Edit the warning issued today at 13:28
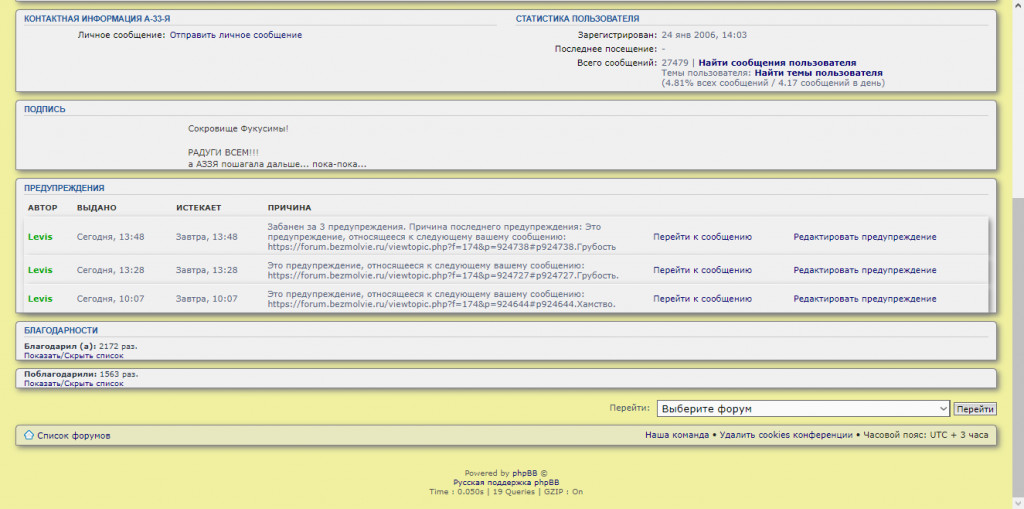The height and width of the screenshot is (509, 1024). 865,270
